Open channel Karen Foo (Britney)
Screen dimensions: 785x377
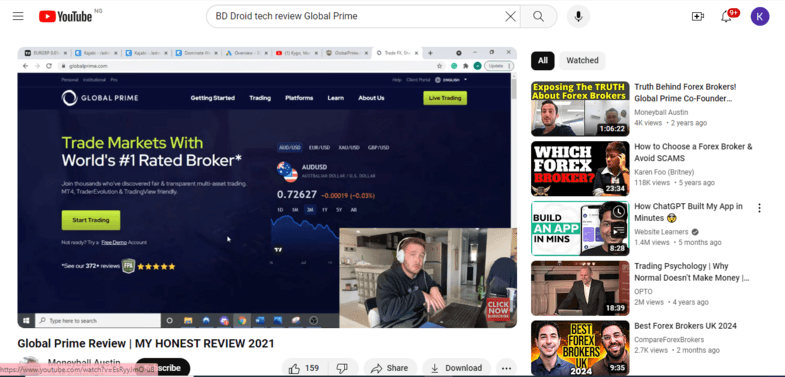[x=664, y=172]
